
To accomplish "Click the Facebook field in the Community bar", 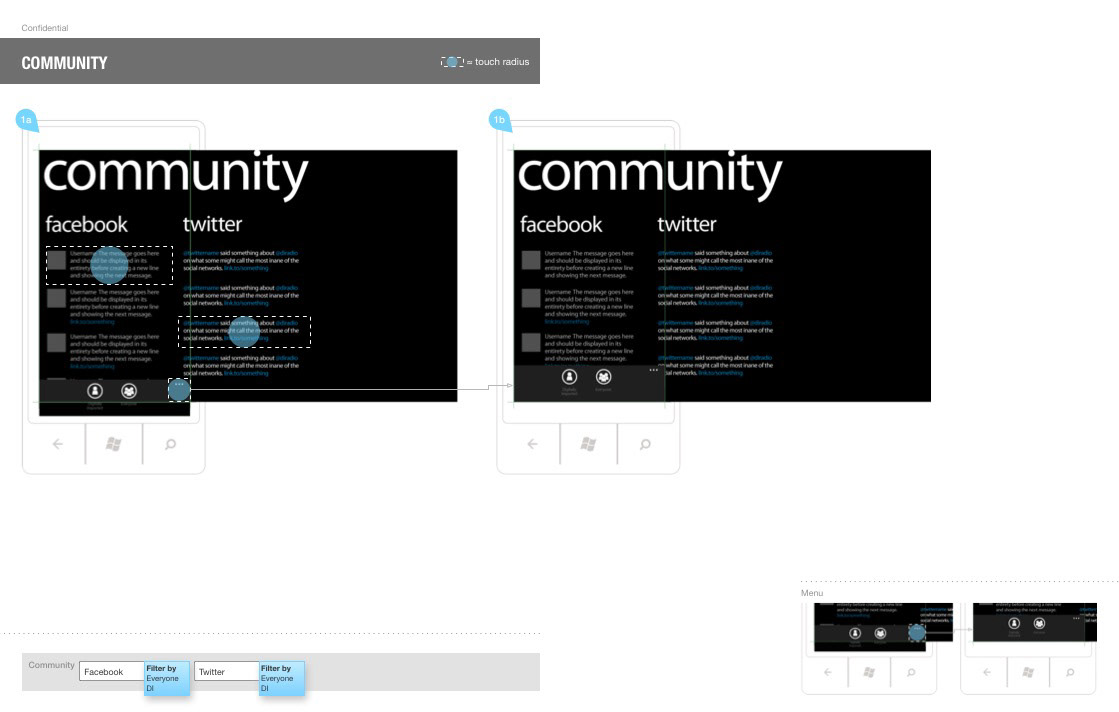I will coord(112,671).
